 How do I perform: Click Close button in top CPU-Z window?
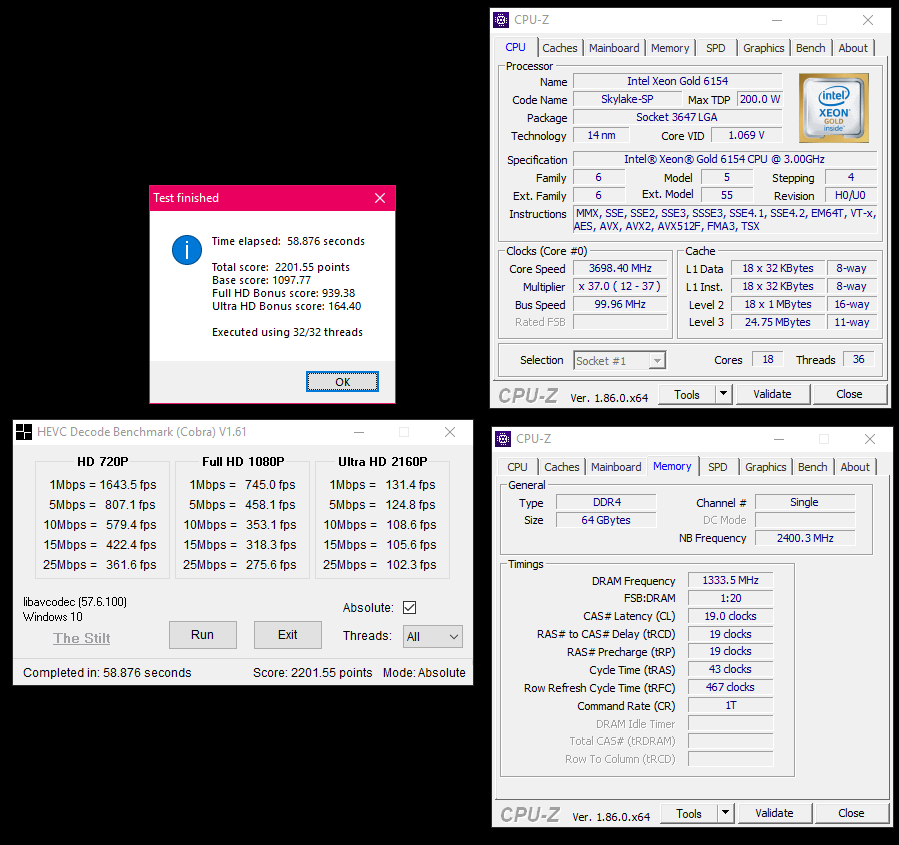pyautogui.click(x=849, y=394)
